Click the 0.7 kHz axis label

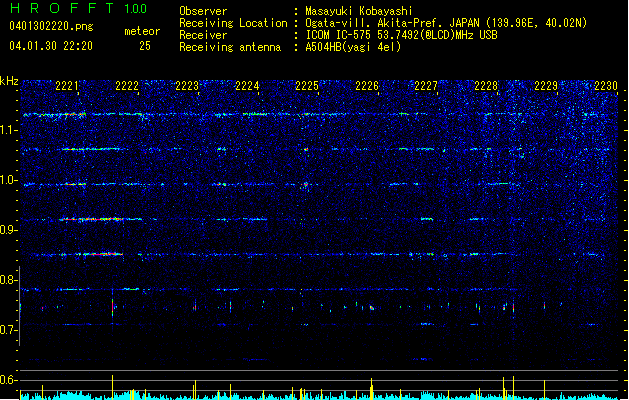[9, 330]
